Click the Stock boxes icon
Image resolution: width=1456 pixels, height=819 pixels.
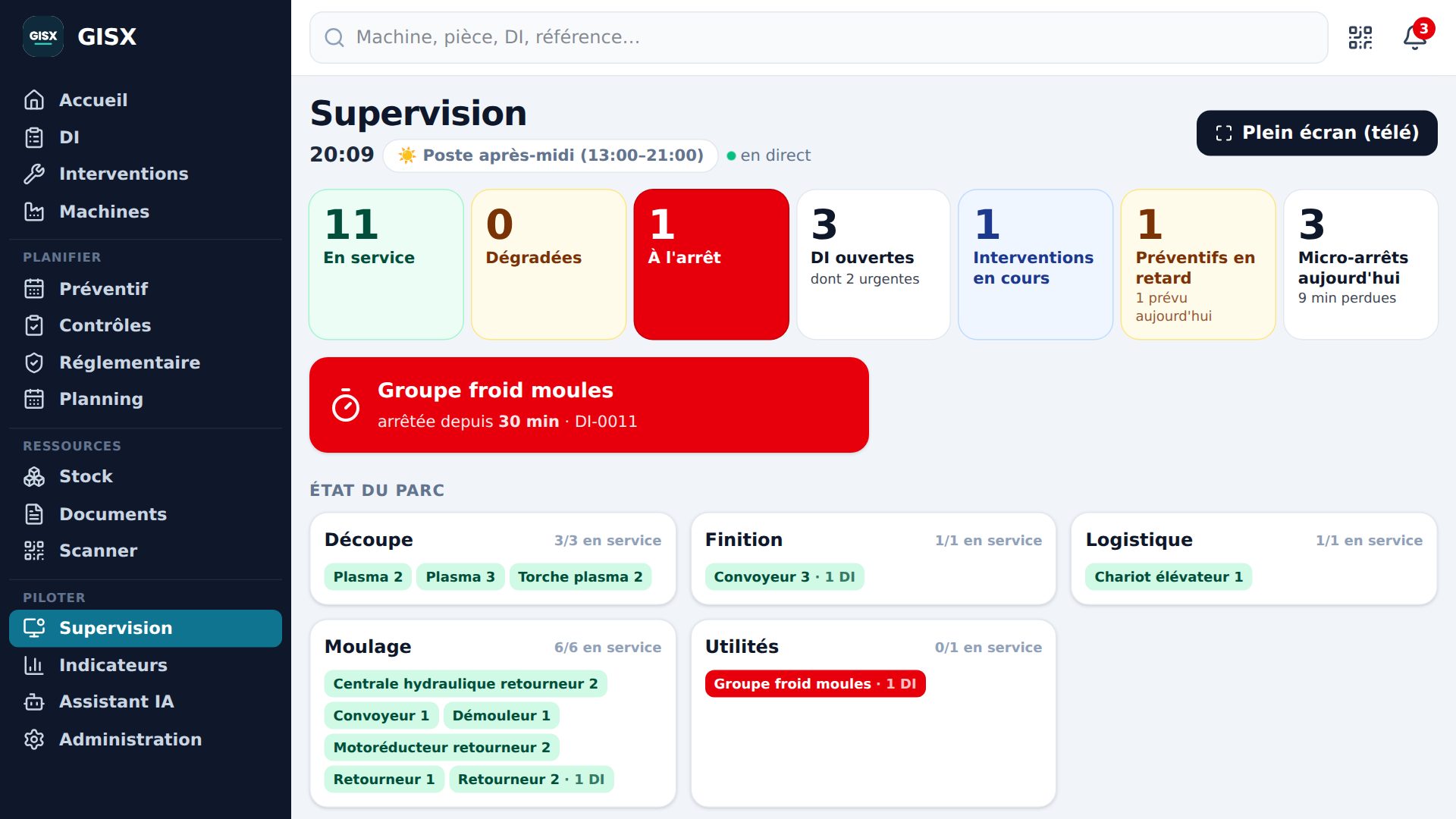coord(34,476)
